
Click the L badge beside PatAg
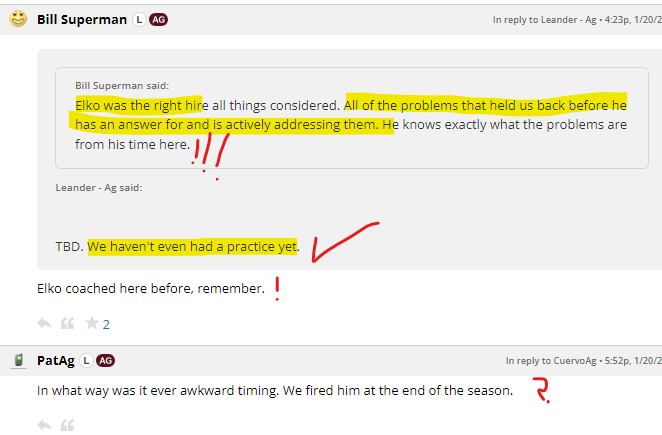pyautogui.click(x=86, y=361)
